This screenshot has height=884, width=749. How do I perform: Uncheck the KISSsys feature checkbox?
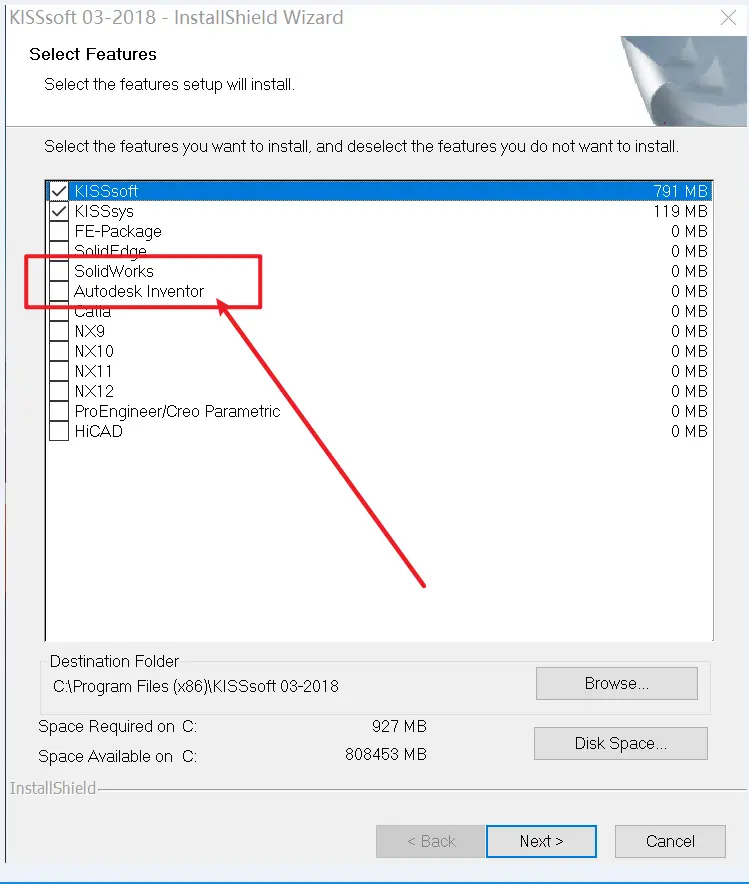coord(59,211)
